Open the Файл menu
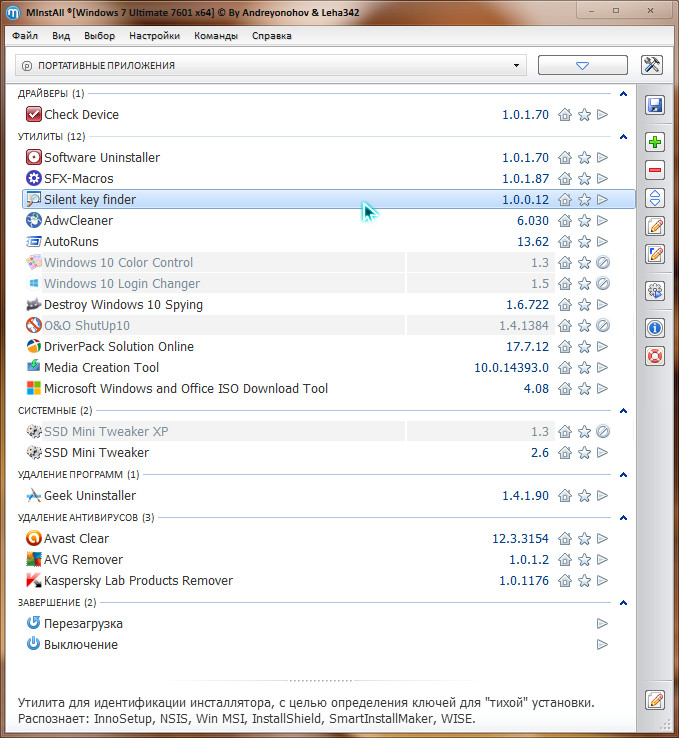Image resolution: width=679 pixels, height=738 pixels. (x=25, y=36)
